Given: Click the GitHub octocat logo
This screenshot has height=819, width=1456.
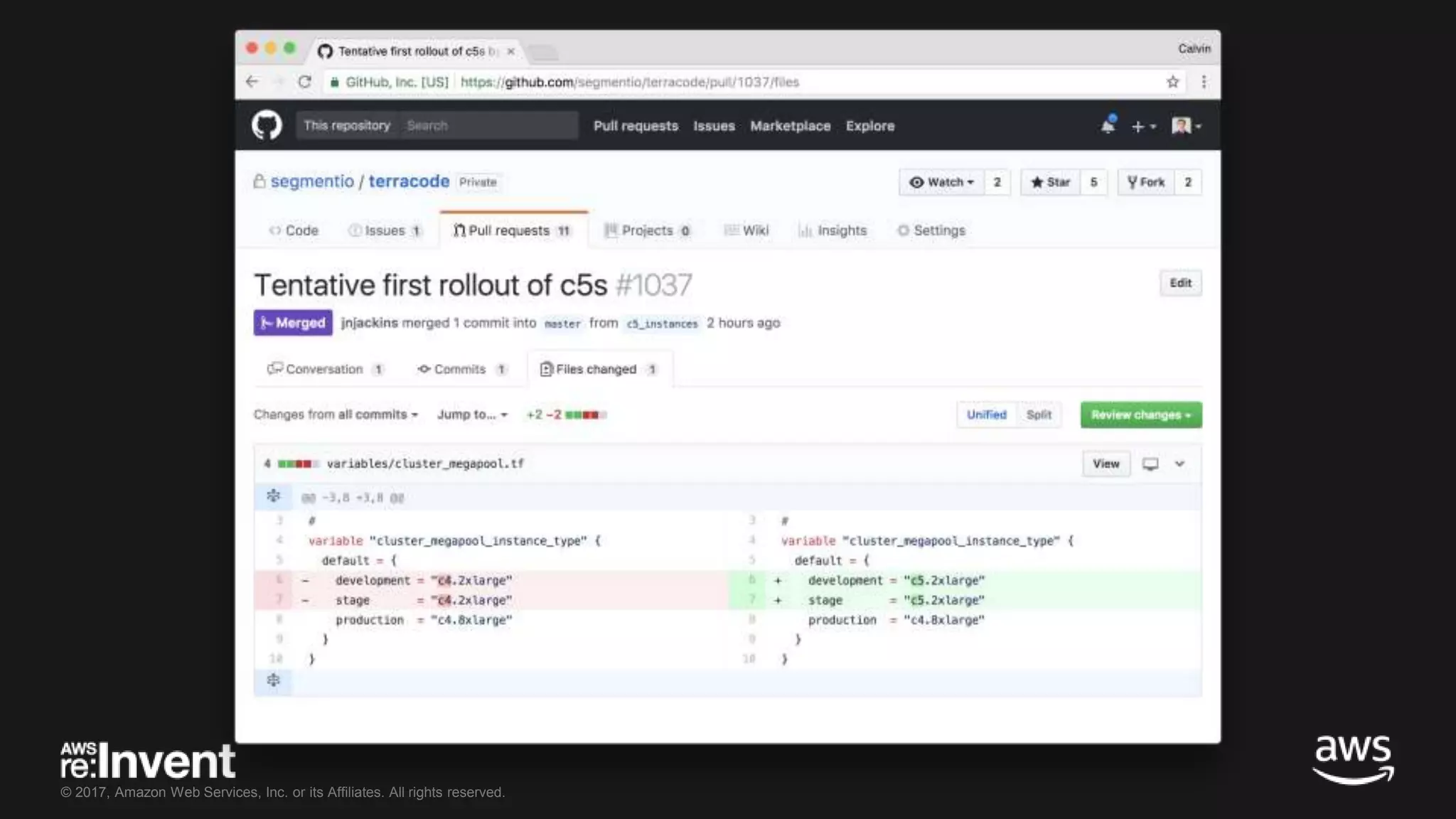Looking at the screenshot, I should click(x=267, y=125).
